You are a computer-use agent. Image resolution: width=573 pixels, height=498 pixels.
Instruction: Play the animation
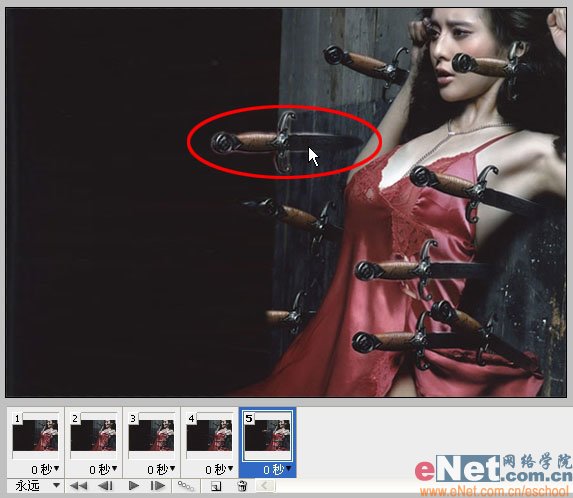tap(134, 486)
